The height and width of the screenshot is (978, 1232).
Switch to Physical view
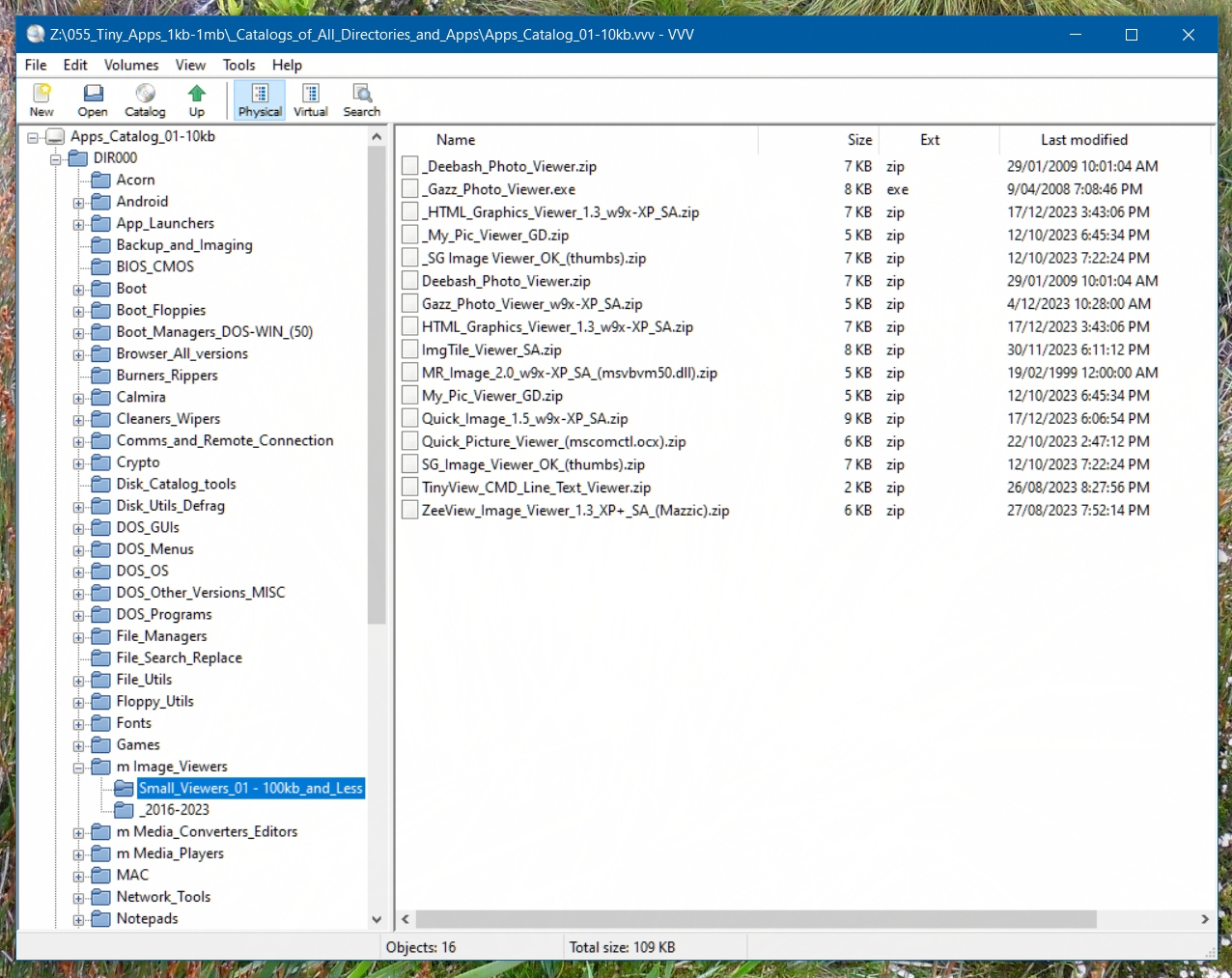[x=260, y=100]
